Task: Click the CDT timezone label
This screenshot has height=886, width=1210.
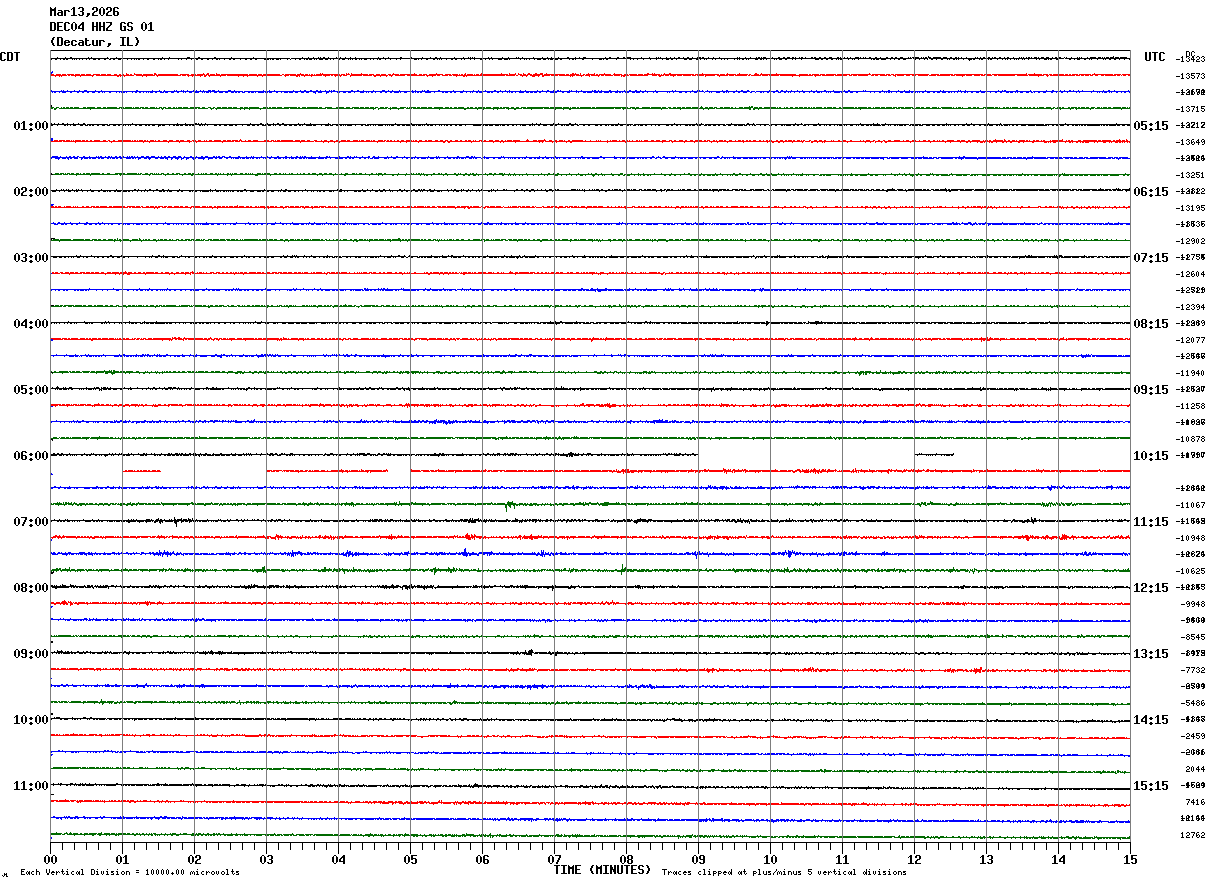Action: click(x=10, y=57)
